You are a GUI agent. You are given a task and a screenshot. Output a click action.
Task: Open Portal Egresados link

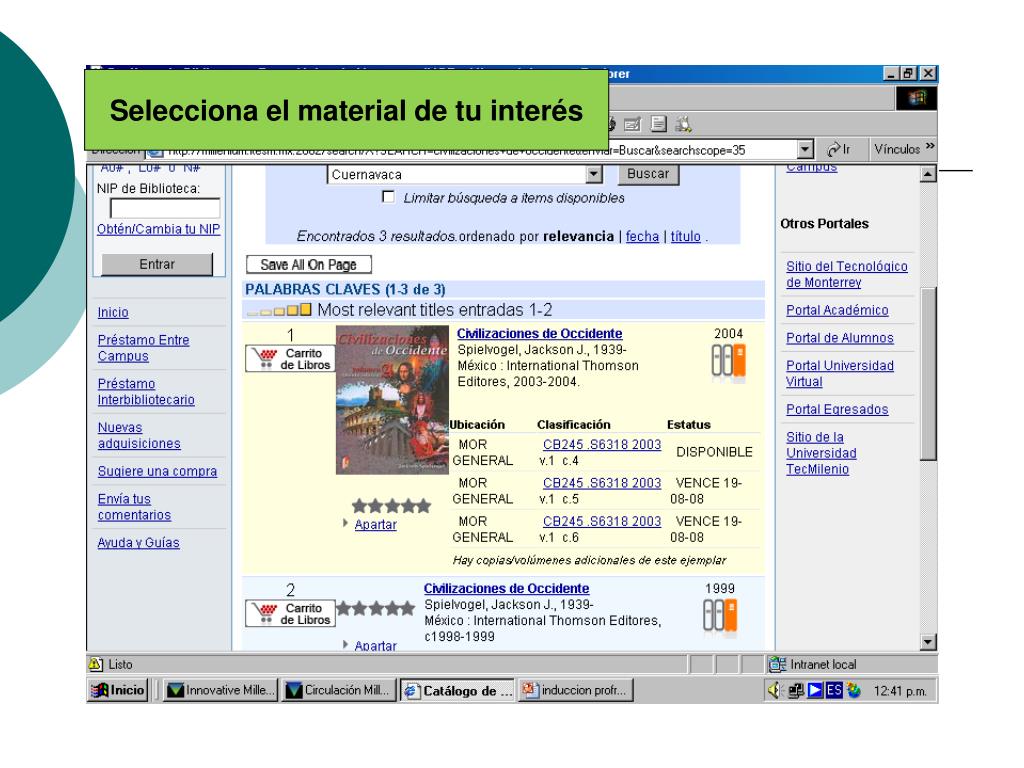click(x=837, y=409)
